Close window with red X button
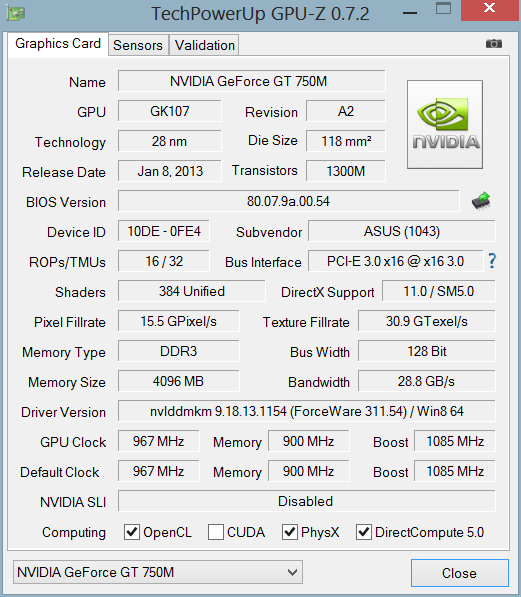This screenshot has width=521, height=597. (490, 9)
